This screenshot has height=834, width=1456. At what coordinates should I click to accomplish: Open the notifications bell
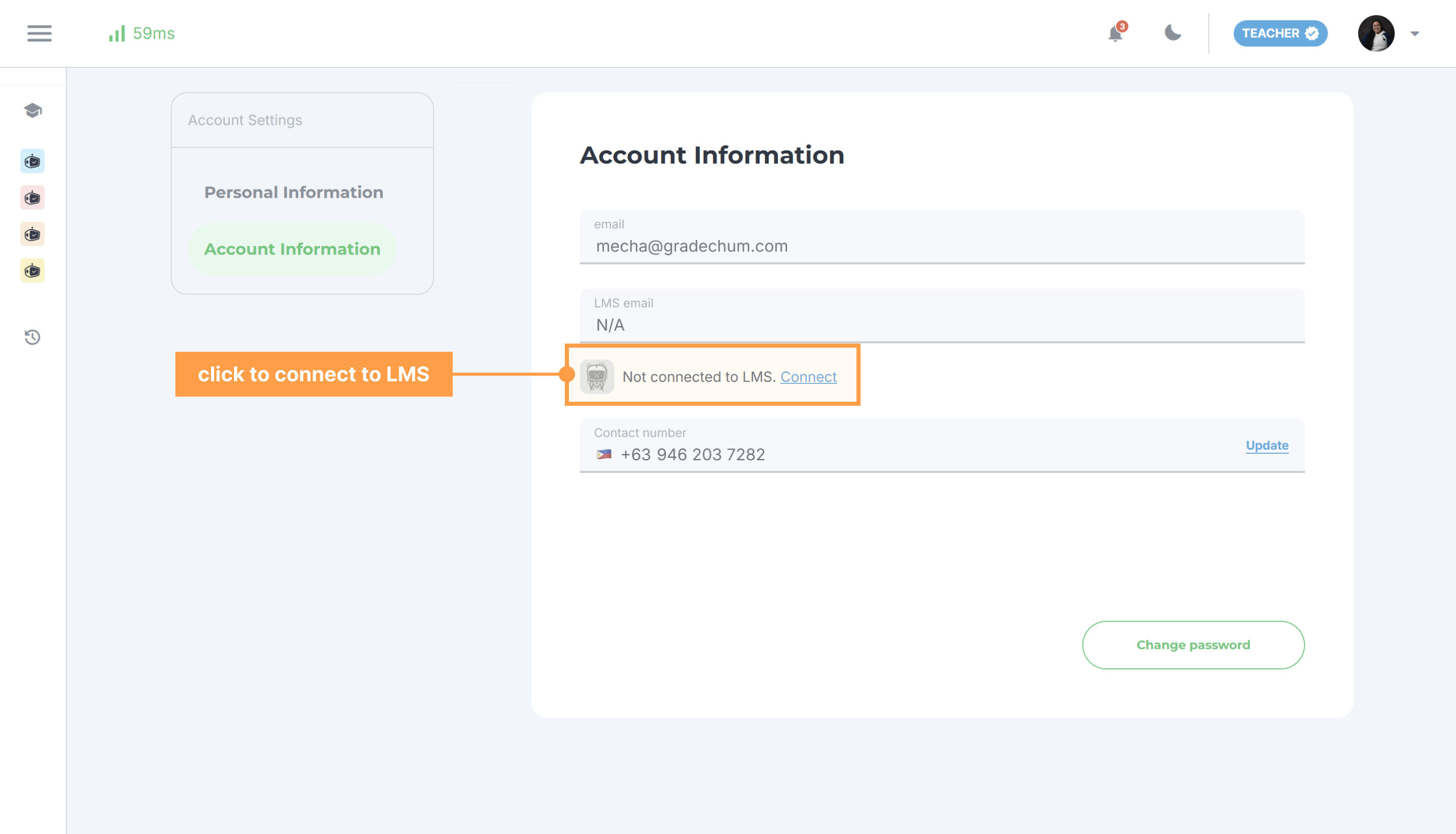click(x=1114, y=33)
